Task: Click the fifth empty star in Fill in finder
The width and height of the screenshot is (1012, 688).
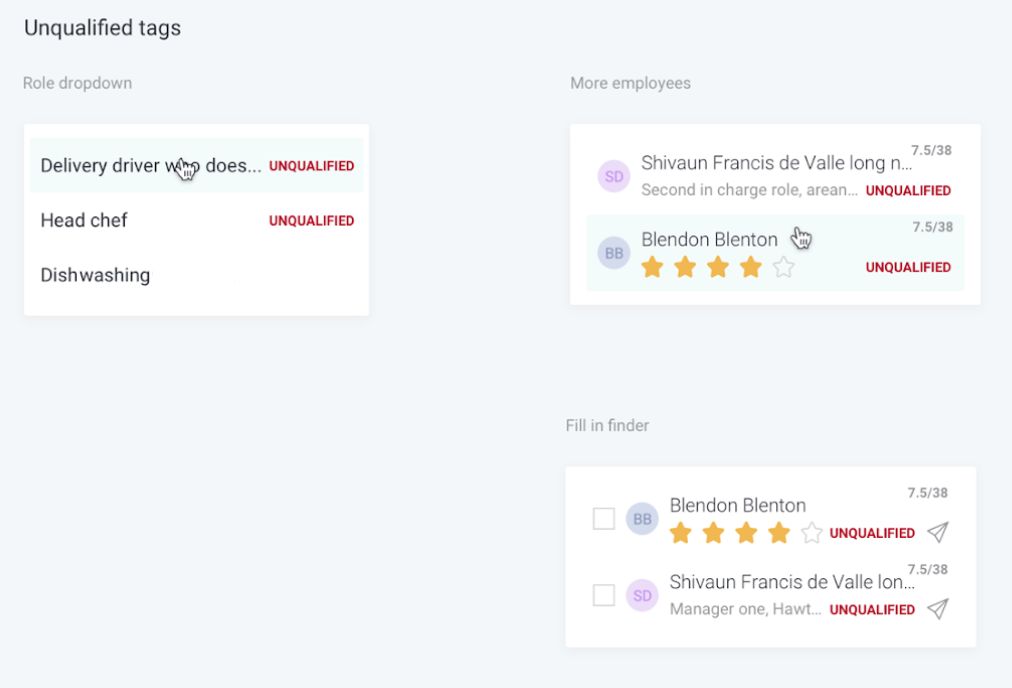Action: (812, 533)
